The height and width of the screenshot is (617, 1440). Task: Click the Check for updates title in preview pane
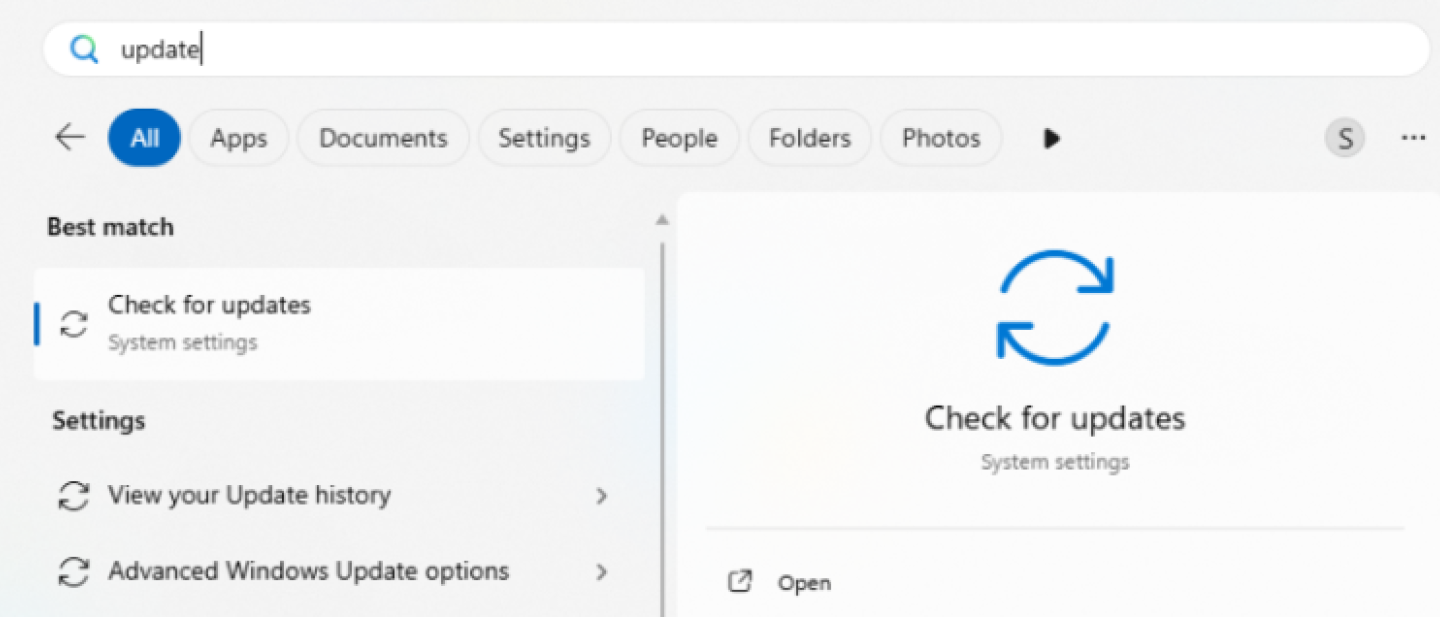pos(1055,418)
